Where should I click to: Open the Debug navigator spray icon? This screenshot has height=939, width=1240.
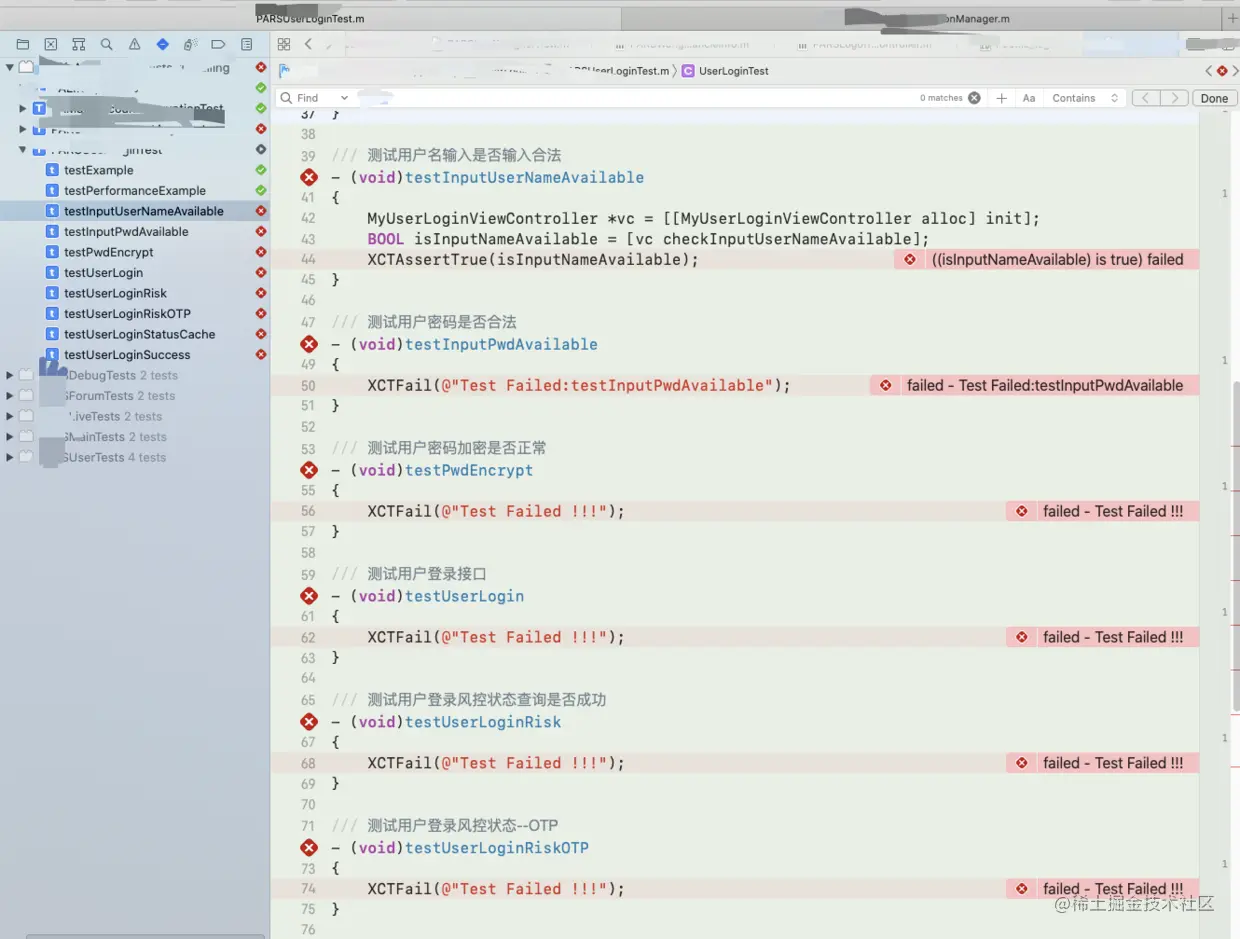(x=190, y=44)
